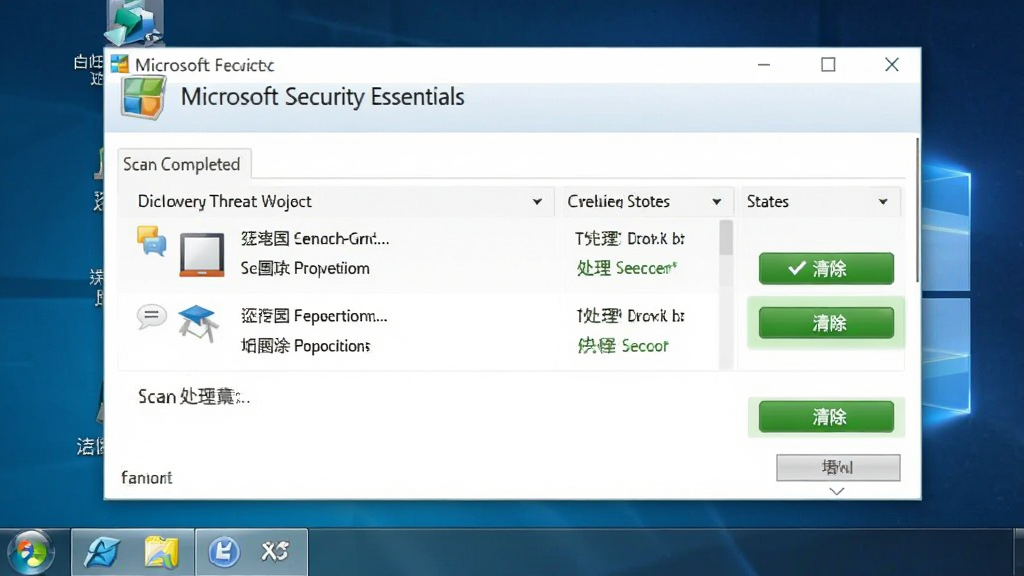Click the green checkmark 清除 button

(826, 268)
